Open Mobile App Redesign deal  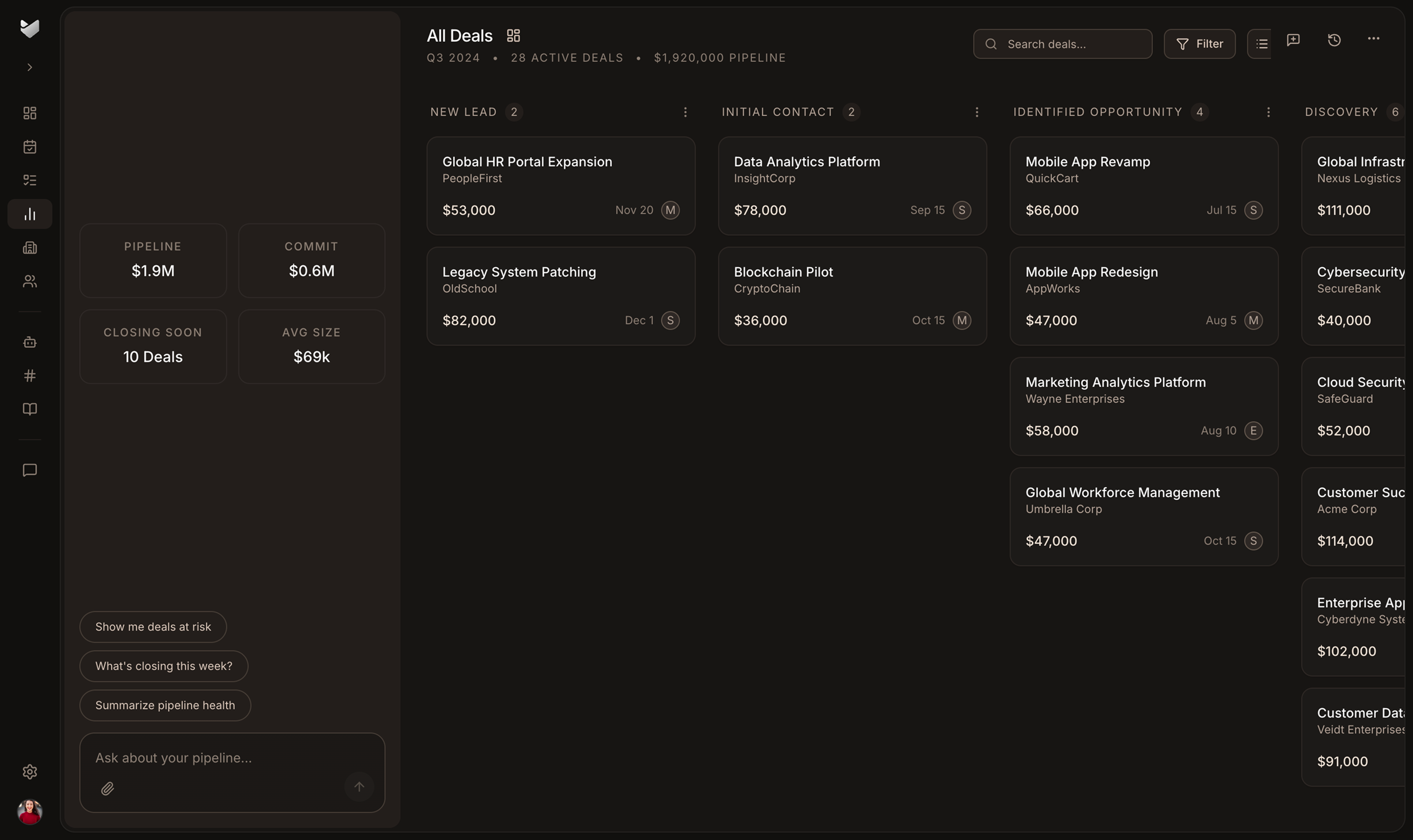point(1143,296)
